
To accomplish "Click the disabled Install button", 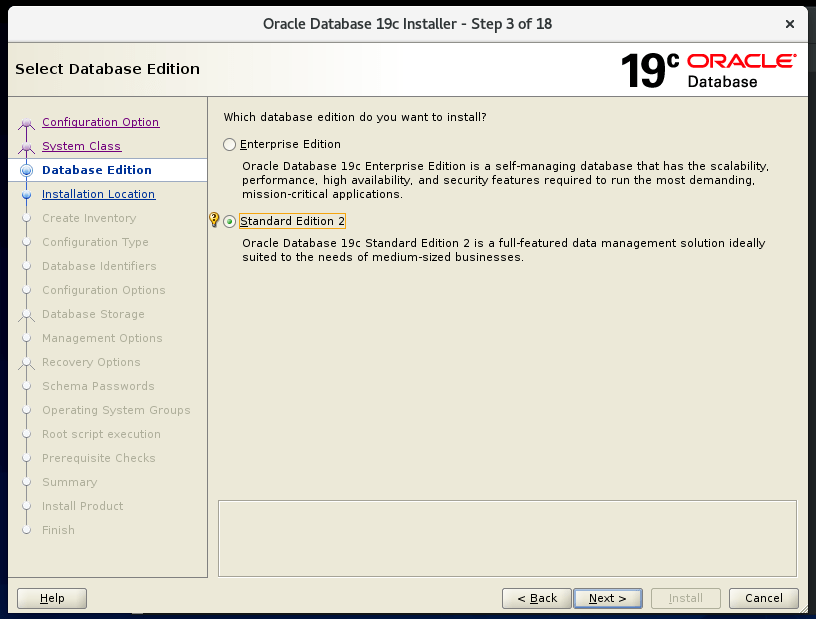I will click(685, 598).
